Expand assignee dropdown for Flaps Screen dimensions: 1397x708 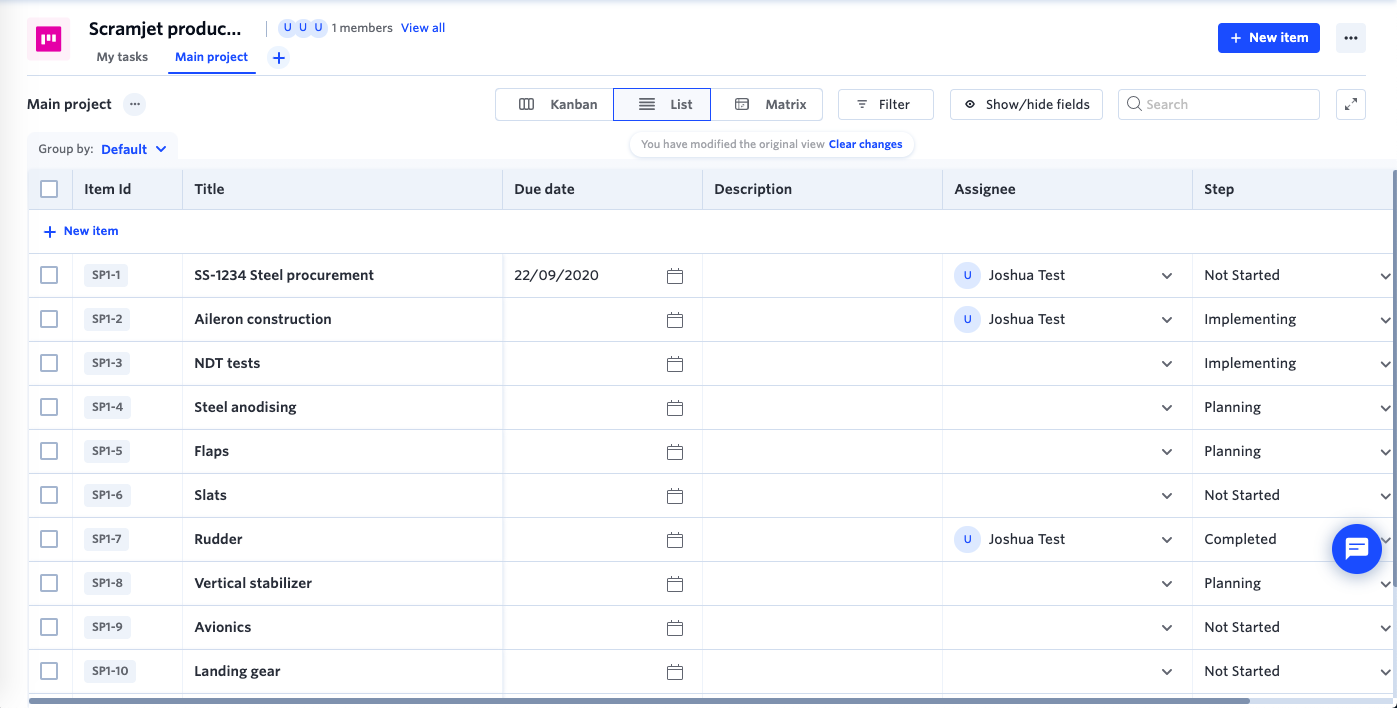click(x=1167, y=452)
